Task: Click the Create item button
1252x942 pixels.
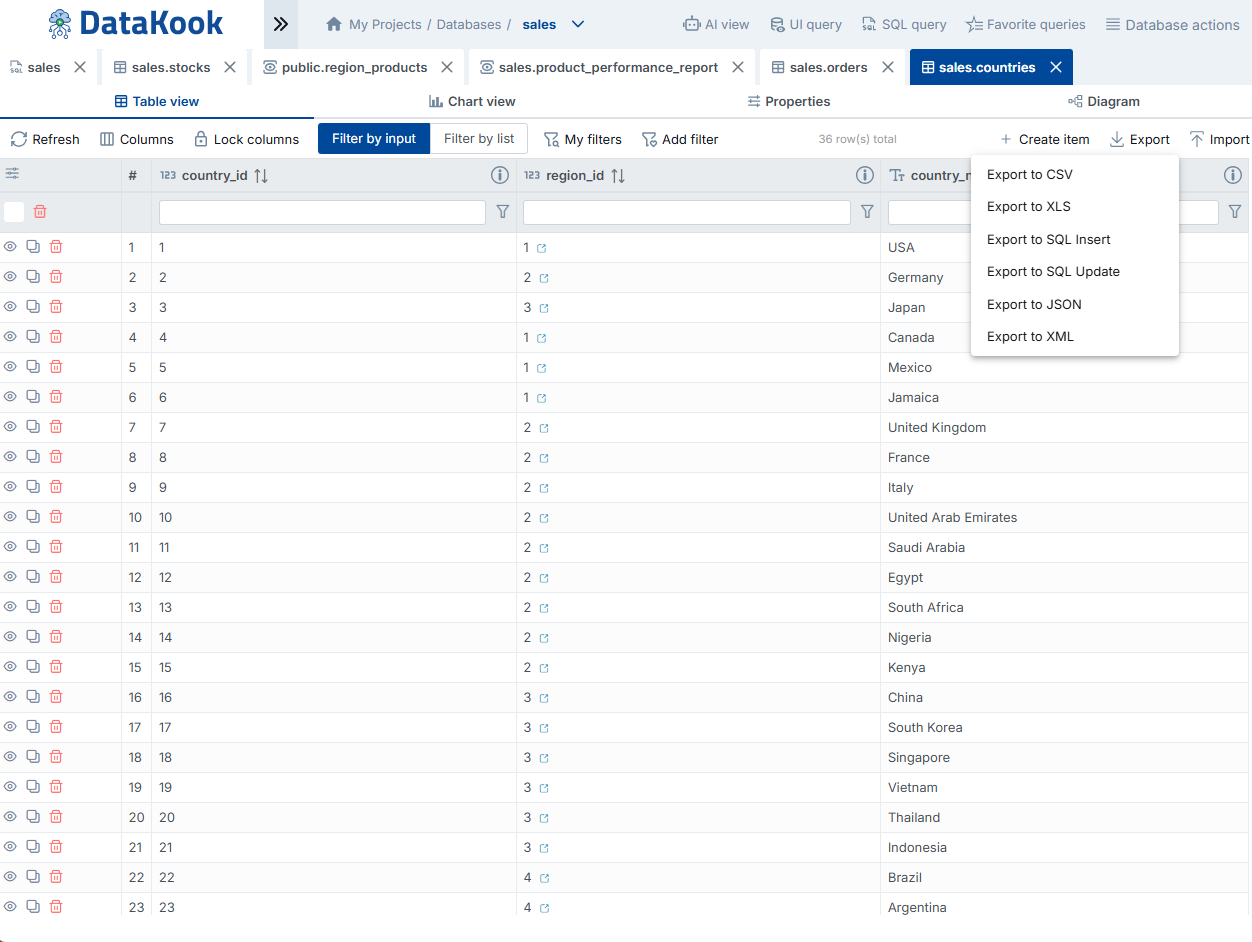Action: pyautogui.click(x=1044, y=139)
